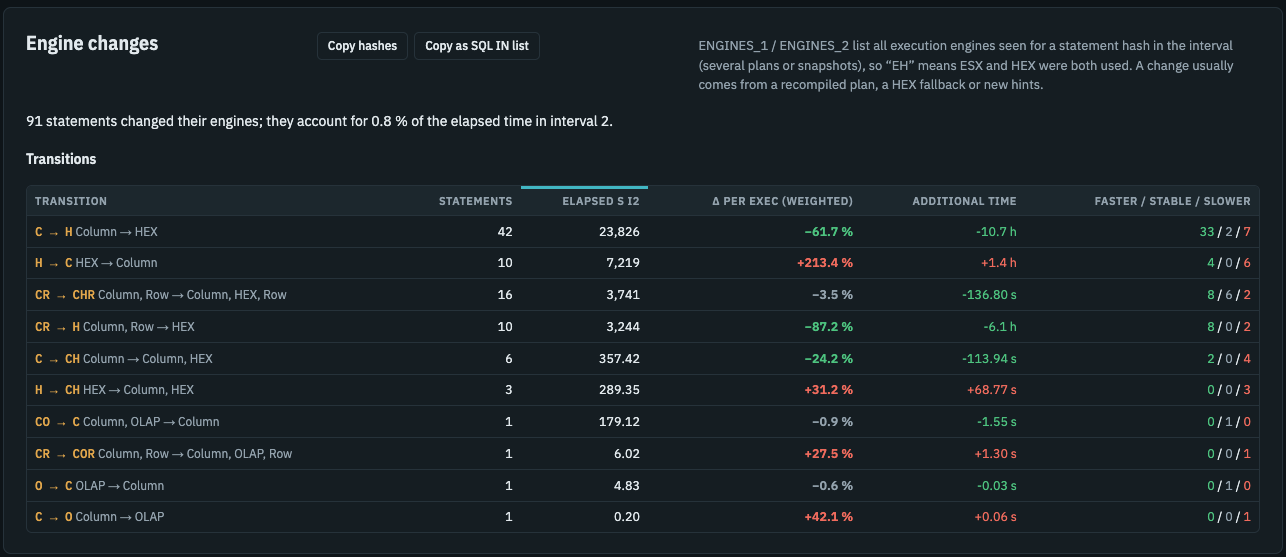
Task: Click the -136.80 s additional time cell
Action: (x=989, y=295)
